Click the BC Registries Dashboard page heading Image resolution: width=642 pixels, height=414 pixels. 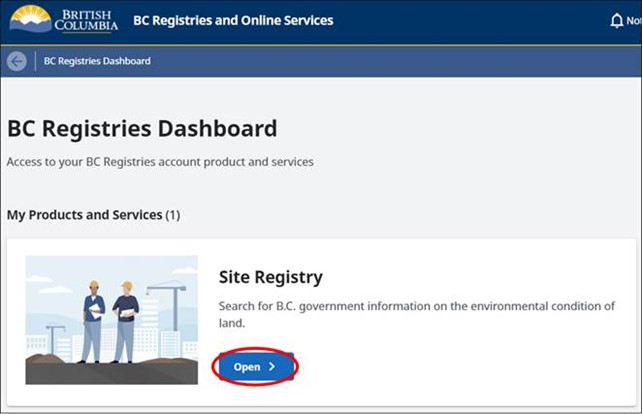[x=142, y=129]
